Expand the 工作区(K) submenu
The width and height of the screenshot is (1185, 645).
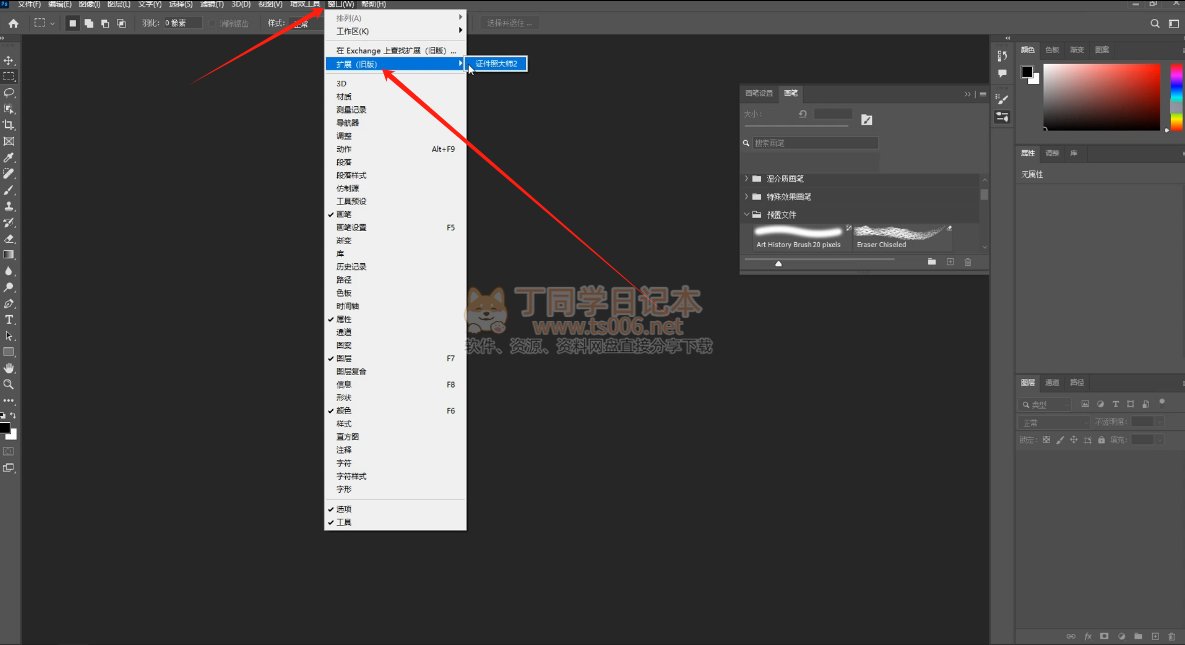pyautogui.click(x=395, y=31)
